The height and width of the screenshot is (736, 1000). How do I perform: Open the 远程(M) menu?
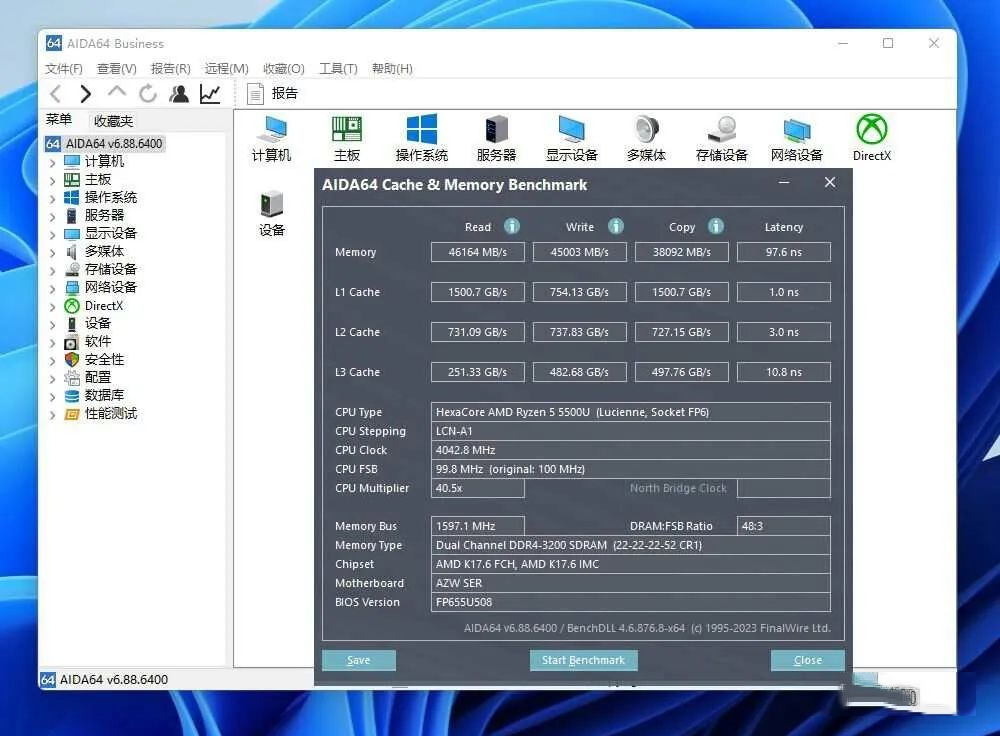tap(226, 68)
